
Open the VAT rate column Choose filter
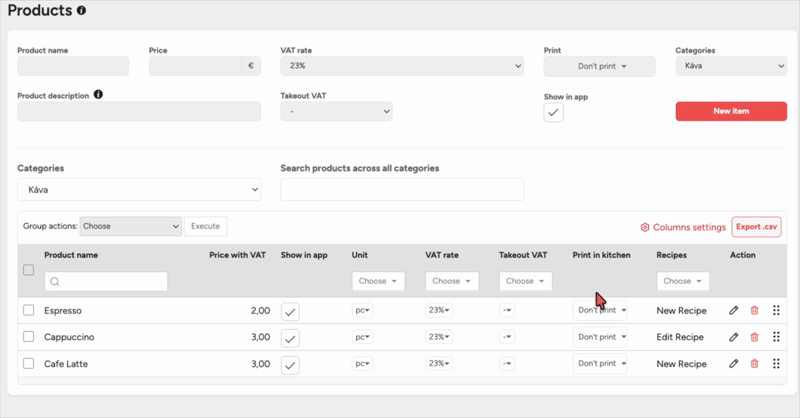[452, 281]
